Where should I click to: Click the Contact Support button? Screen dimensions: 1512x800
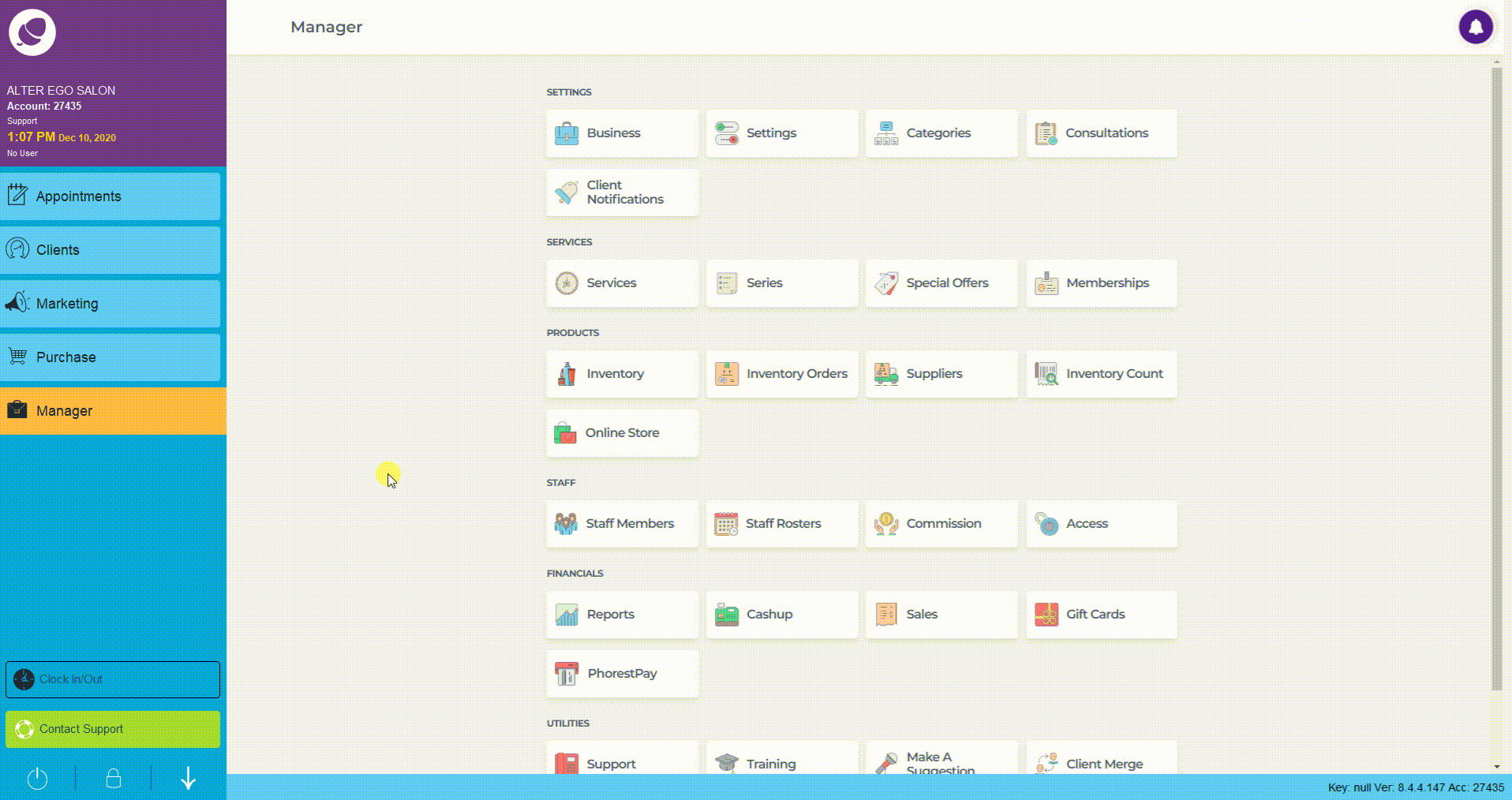tap(113, 729)
